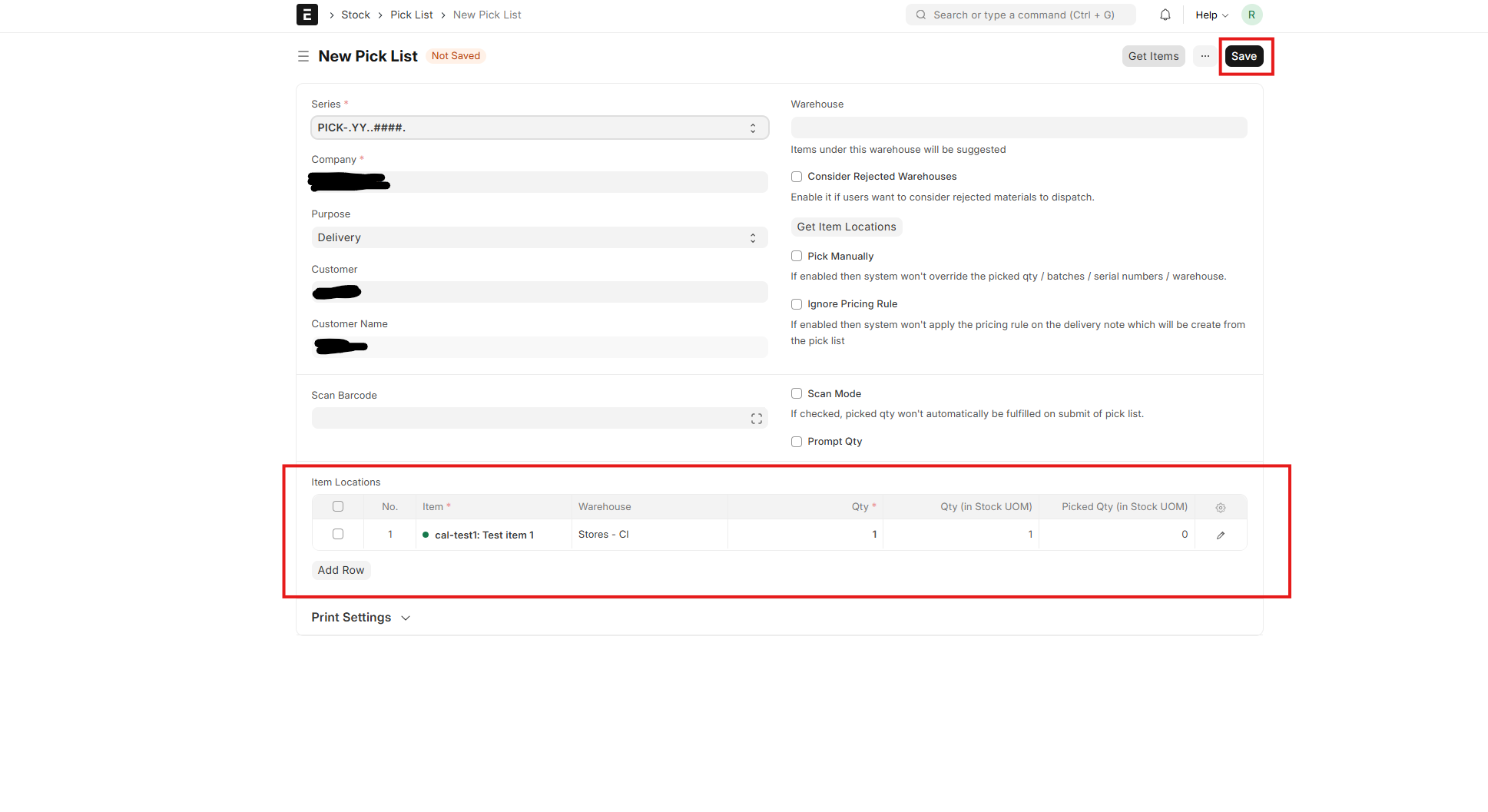1488x812 pixels.
Task: Toggle the Scan Mode checkbox
Action: coord(797,393)
